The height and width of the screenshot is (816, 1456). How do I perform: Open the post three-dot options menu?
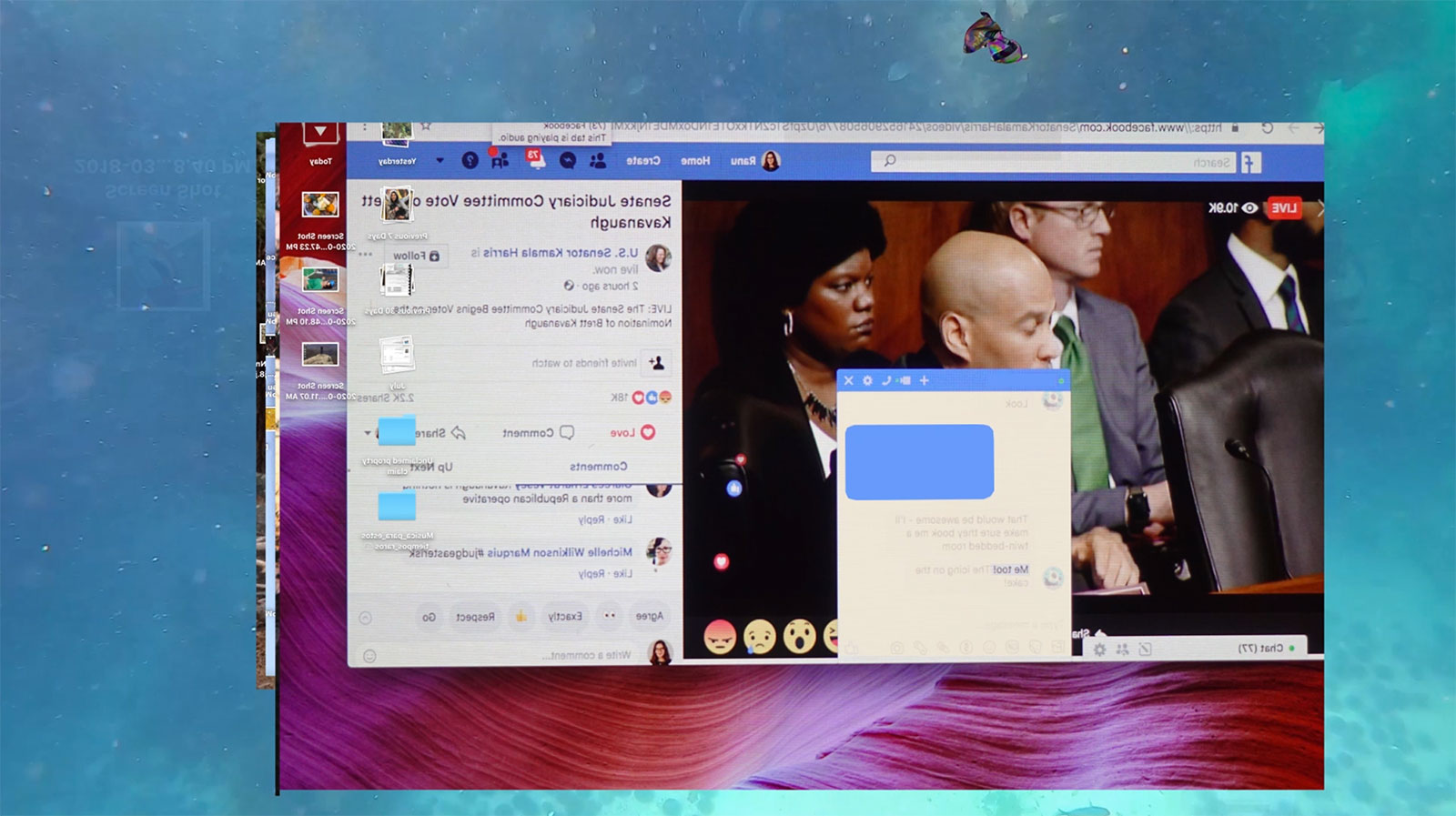click(365, 255)
